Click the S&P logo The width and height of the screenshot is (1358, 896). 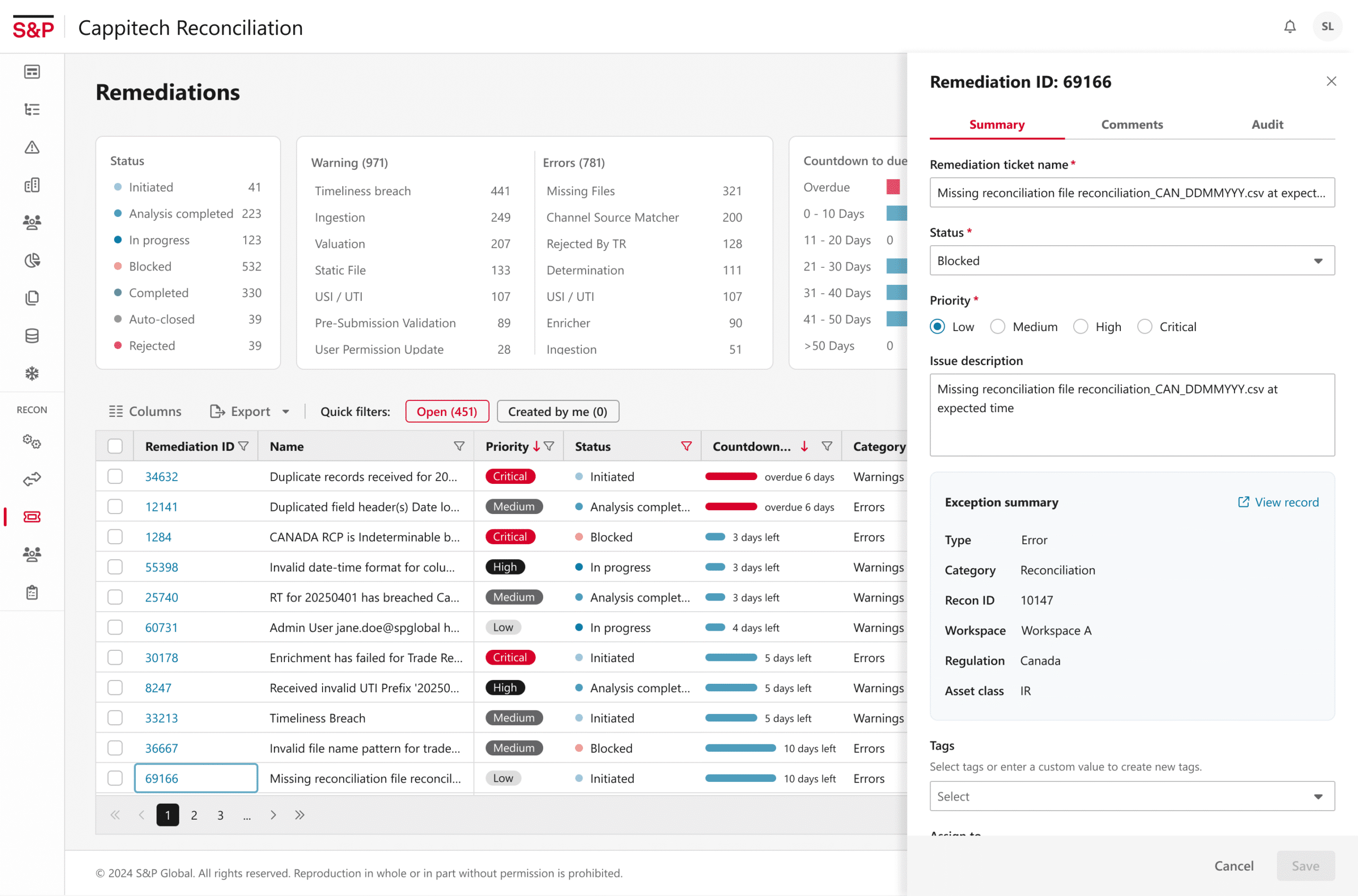(x=33, y=27)
